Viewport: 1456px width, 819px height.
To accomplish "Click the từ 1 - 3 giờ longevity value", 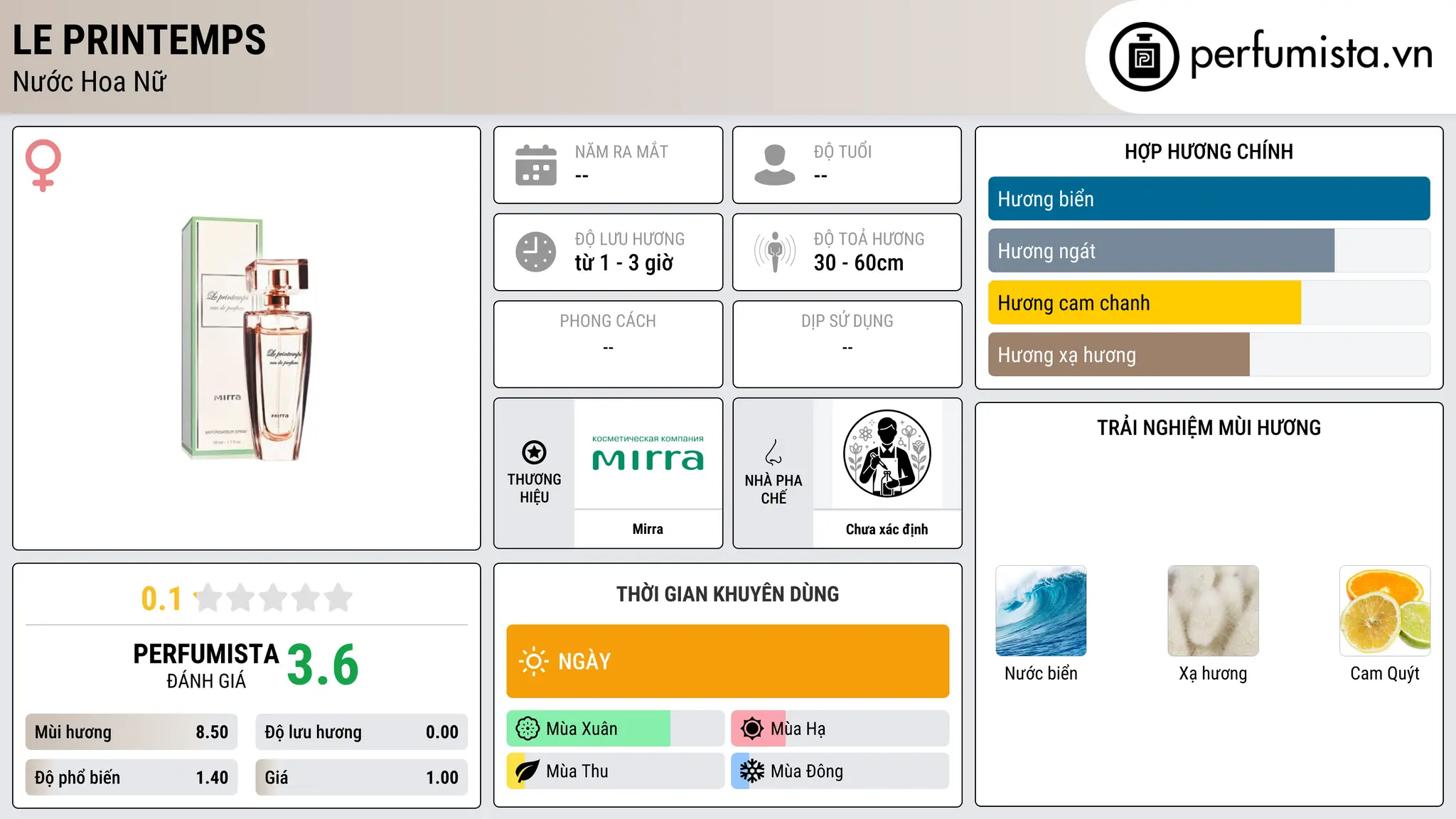I will pos(624,263).
